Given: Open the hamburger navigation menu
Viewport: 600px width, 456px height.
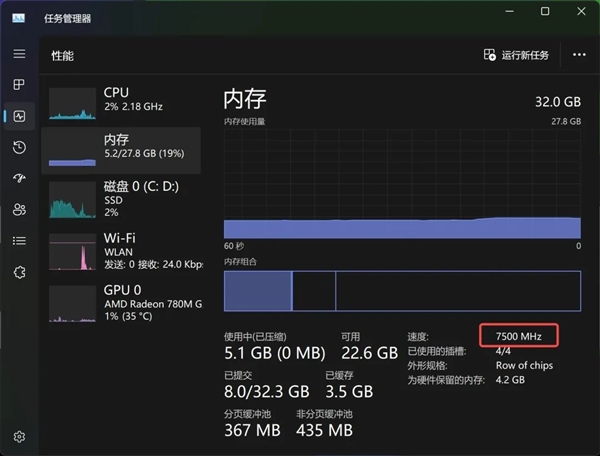Looking at the screenshot, I should point(19,53).
